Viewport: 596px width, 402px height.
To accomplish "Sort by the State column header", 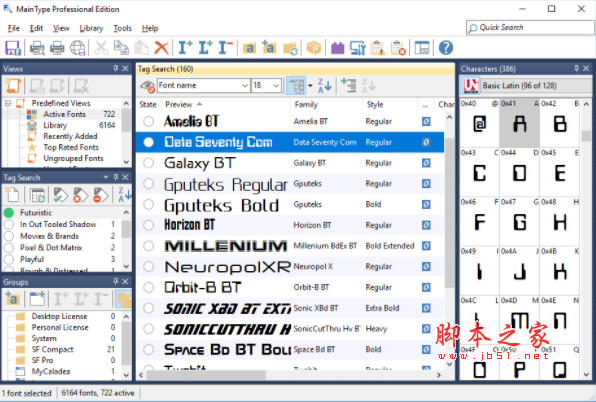I will coord(148,104).
